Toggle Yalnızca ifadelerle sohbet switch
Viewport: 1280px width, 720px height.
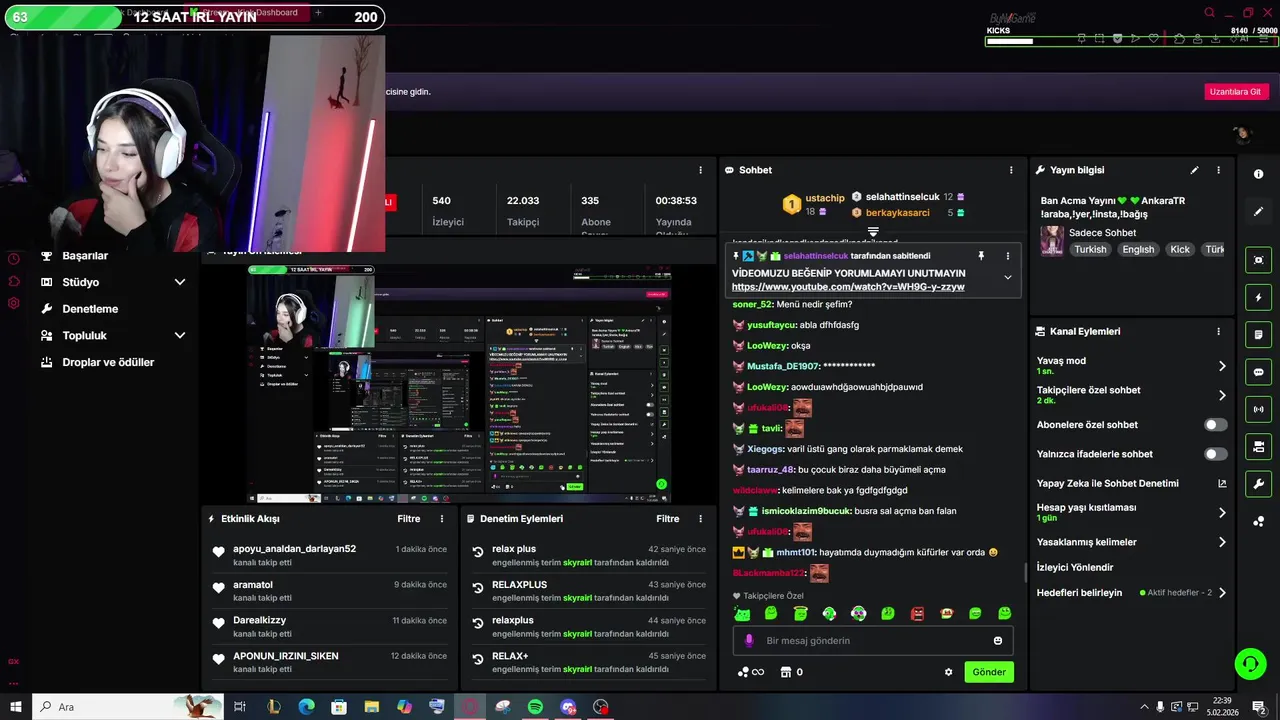point(1215,454)
